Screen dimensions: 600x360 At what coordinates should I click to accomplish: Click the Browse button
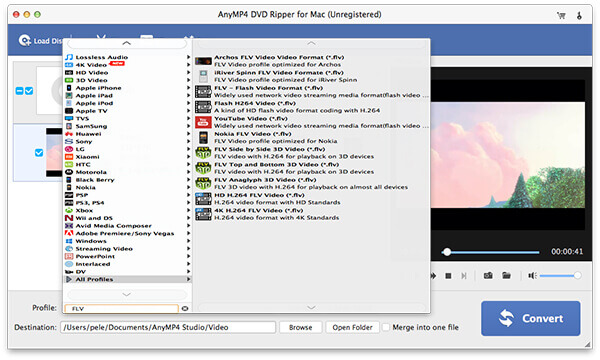300,327
